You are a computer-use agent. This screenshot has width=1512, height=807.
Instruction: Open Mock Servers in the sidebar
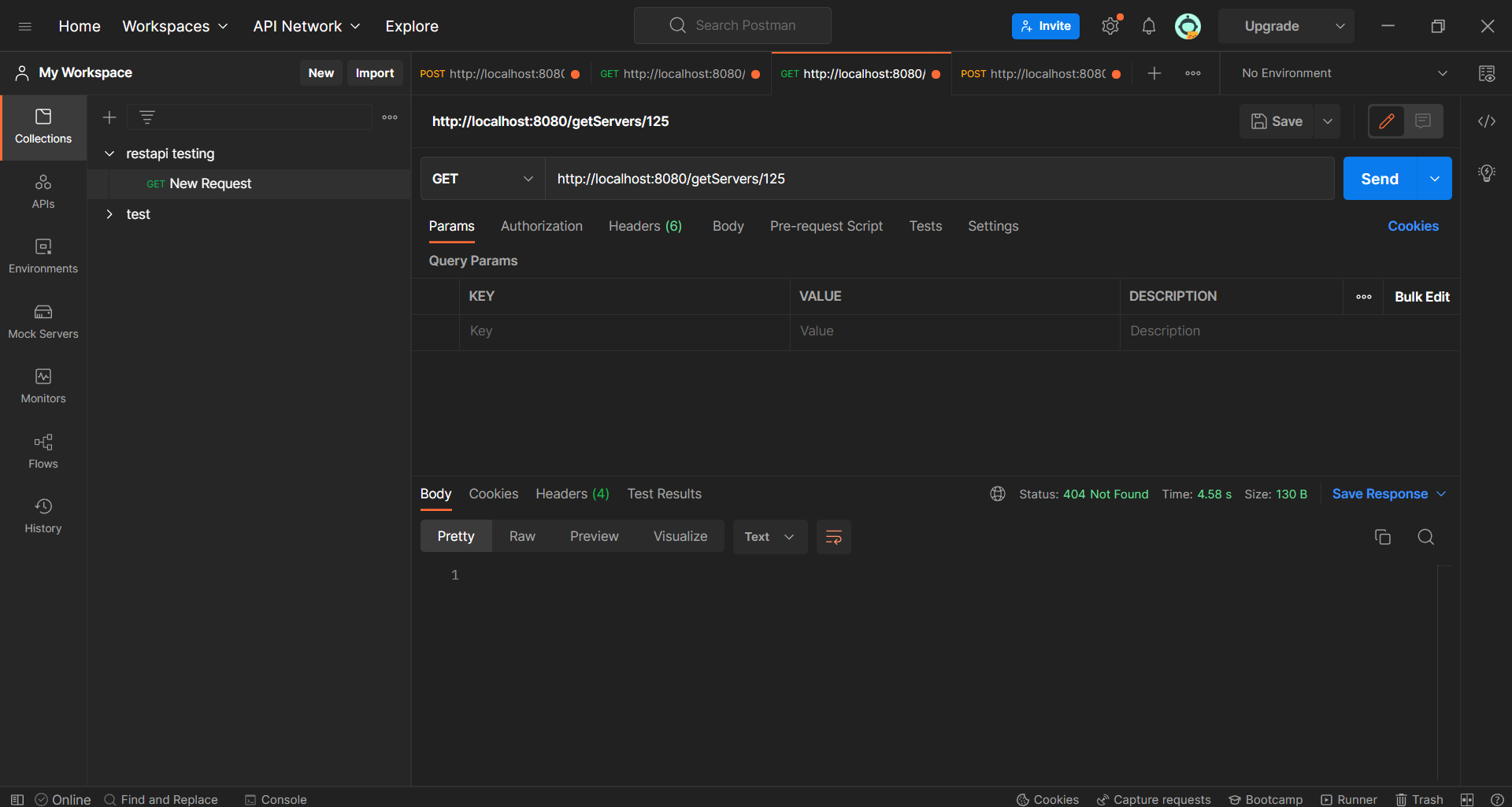coord(43,322)
